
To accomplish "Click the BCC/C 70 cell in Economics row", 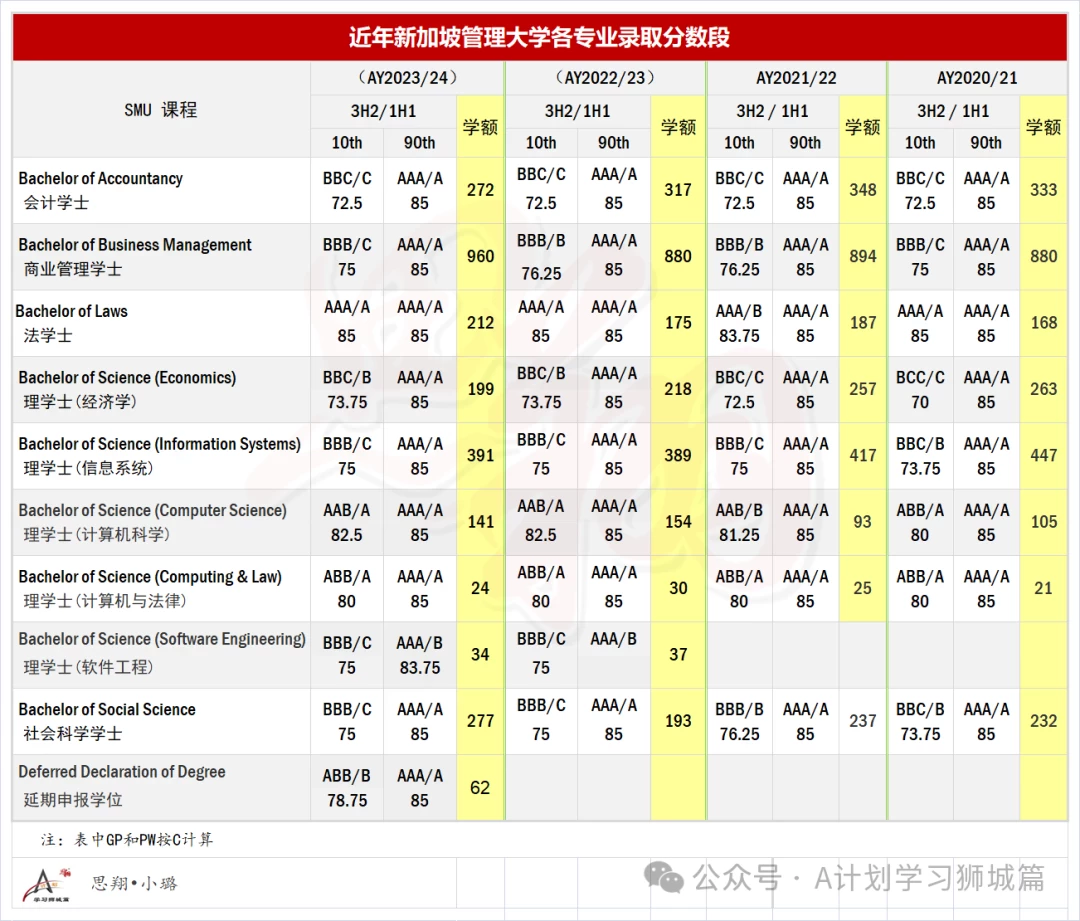I will [920, 389].
